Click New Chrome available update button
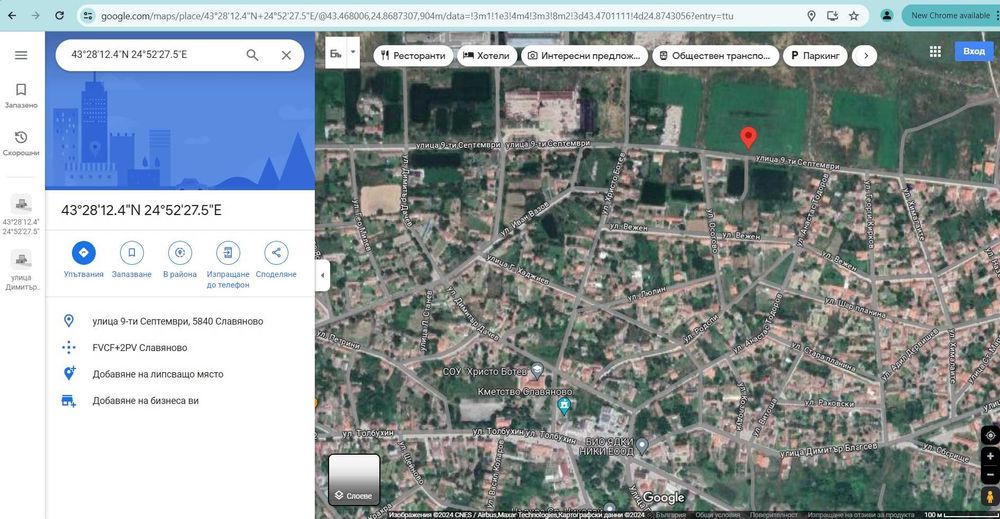This screenshot has height=519, width=1000. point(950,15)
